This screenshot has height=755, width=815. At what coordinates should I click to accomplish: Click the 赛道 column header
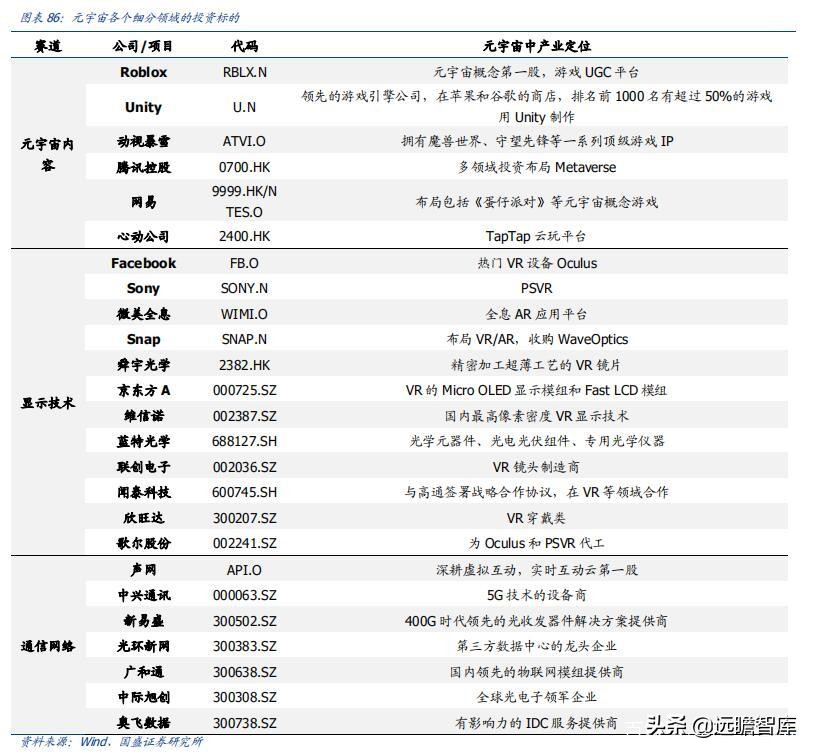[48, 46]
